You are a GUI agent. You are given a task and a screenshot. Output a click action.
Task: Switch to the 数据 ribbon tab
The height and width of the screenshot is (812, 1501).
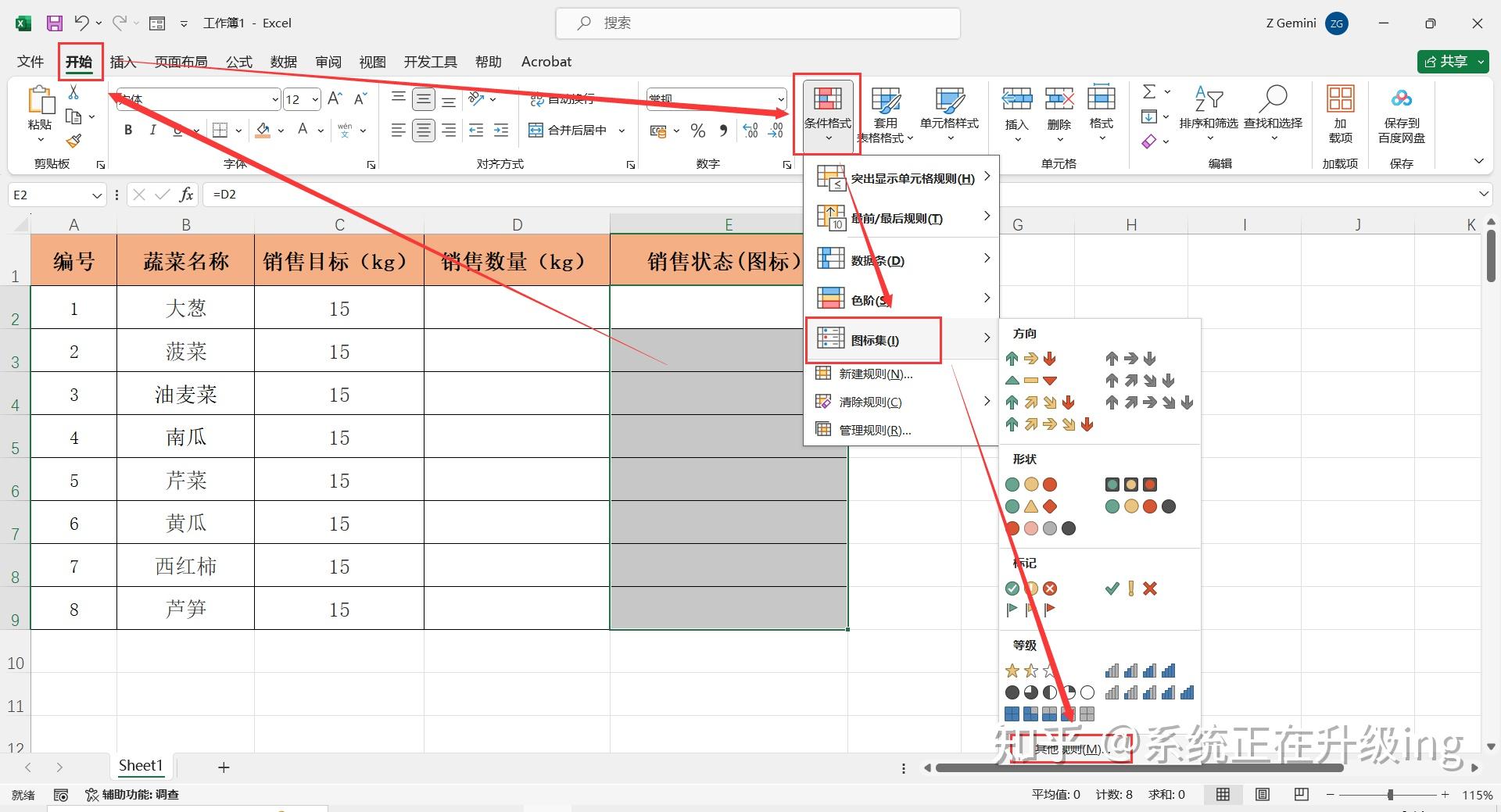[283, 61]
